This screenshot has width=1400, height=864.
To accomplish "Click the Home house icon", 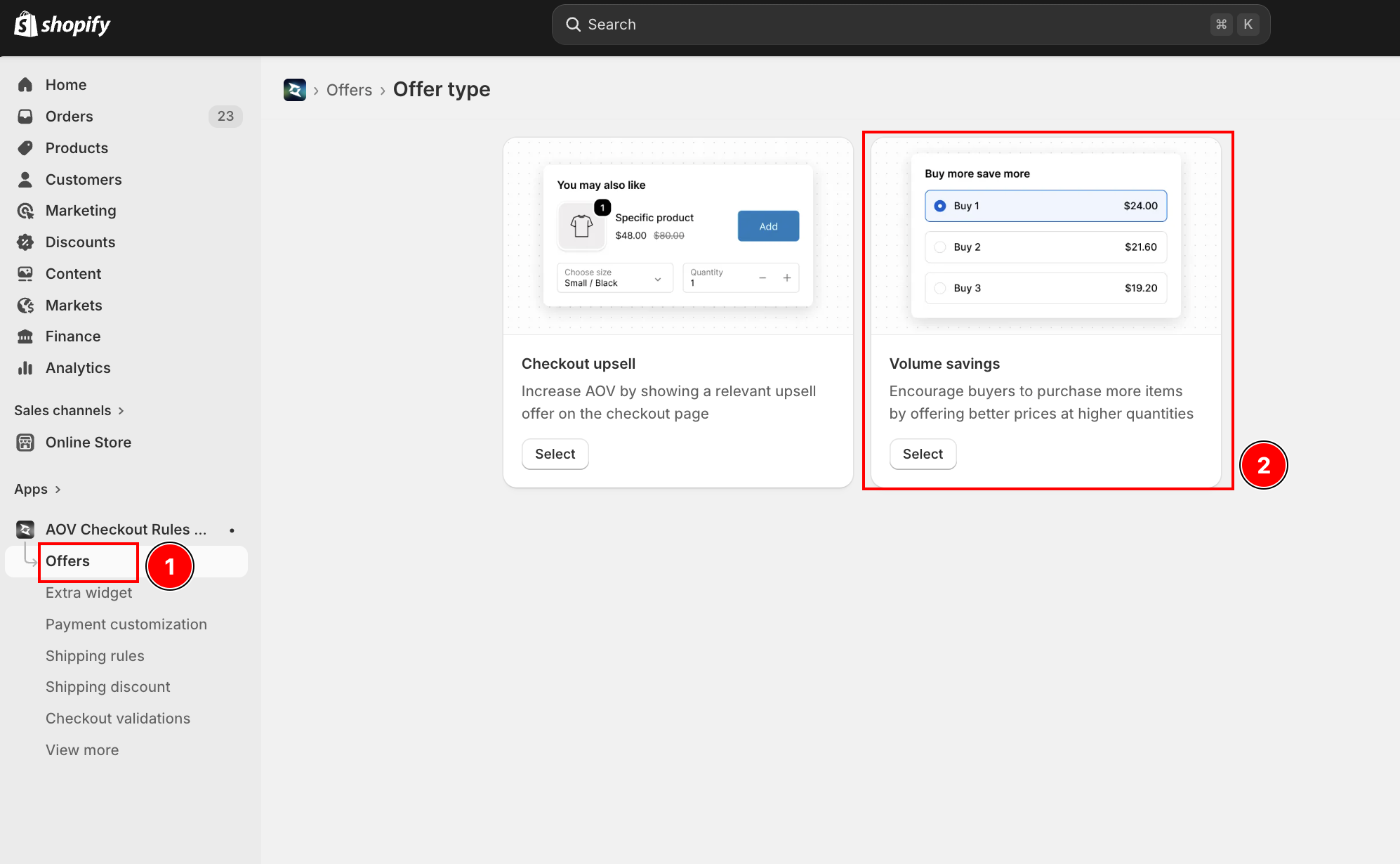I will 25,85.
